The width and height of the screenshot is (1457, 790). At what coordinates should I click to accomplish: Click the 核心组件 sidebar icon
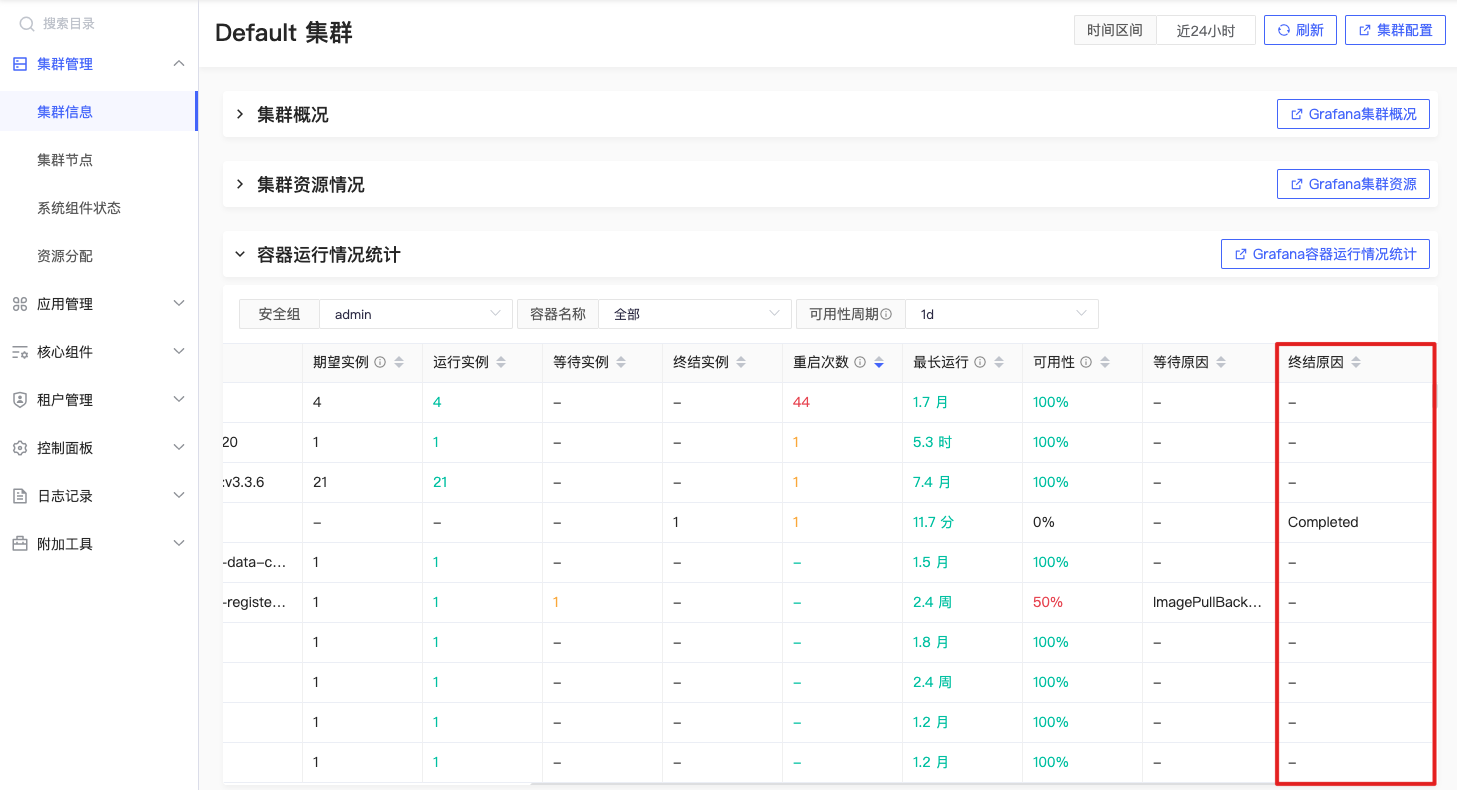click(19, 352)
